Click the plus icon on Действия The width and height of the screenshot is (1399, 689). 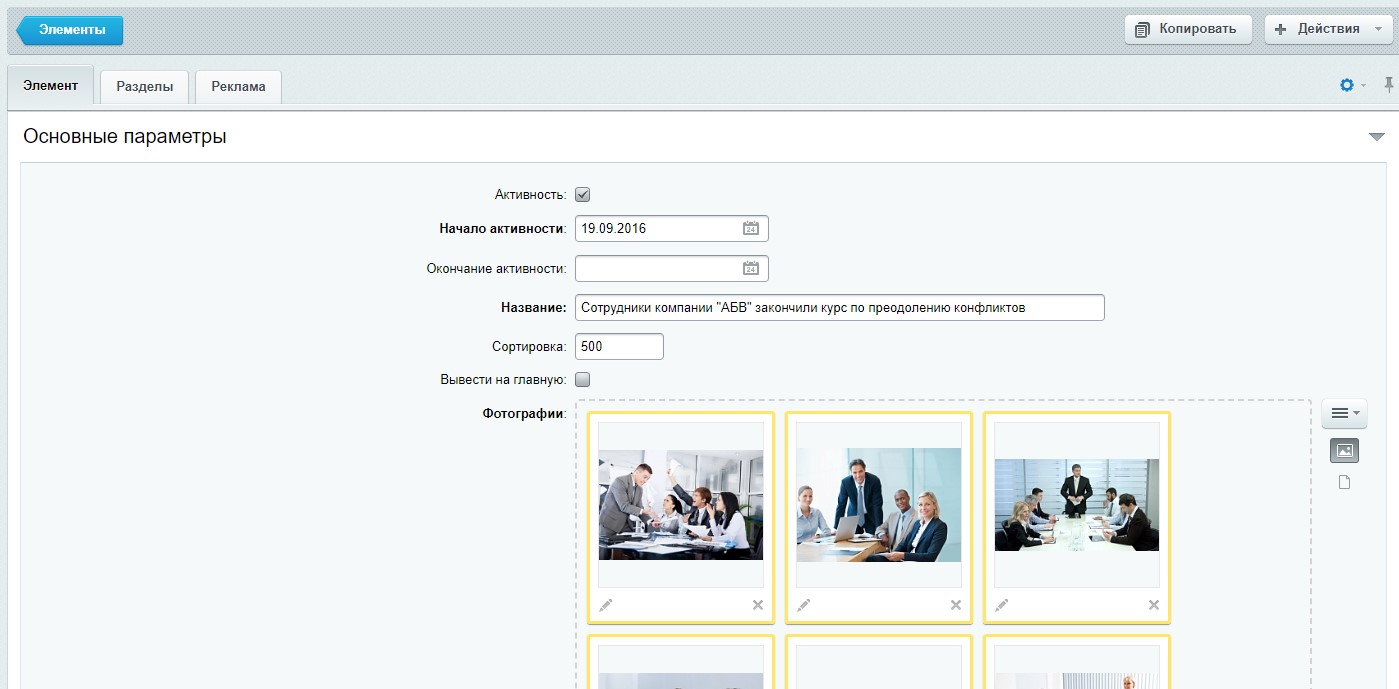pos(1280,29)
